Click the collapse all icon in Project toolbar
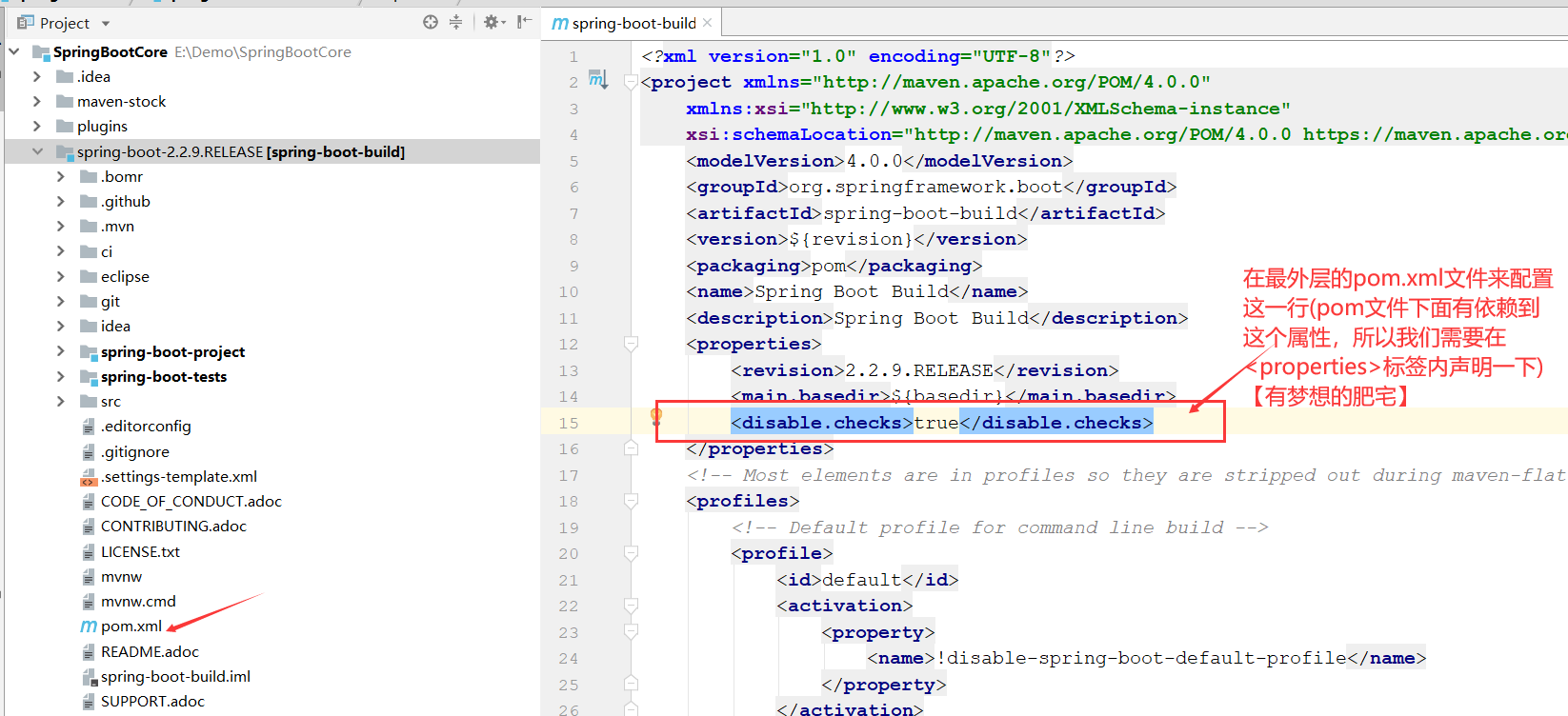 (x=455, y=22)
